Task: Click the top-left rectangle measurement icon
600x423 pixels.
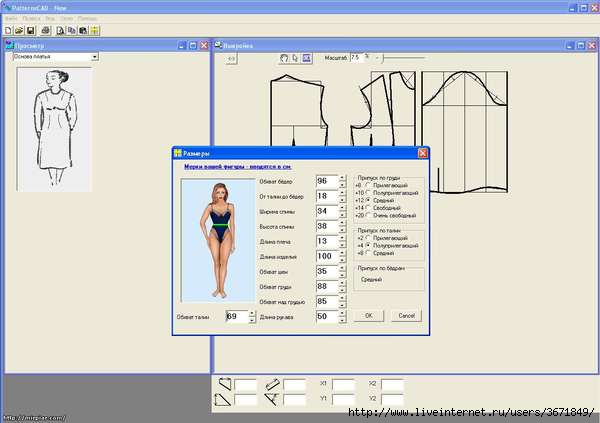Action: (x=225, y=384)
